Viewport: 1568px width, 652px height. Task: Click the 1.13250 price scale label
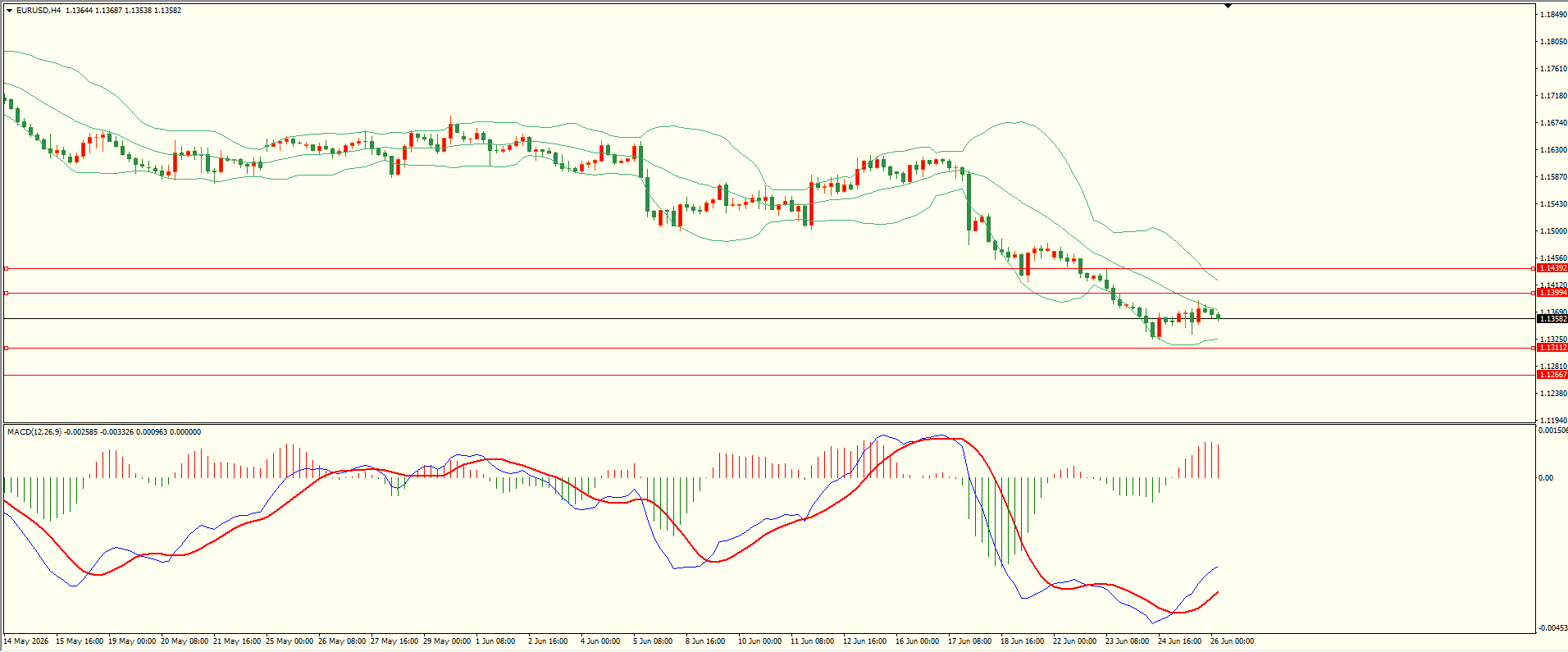tap(1553, 340)
